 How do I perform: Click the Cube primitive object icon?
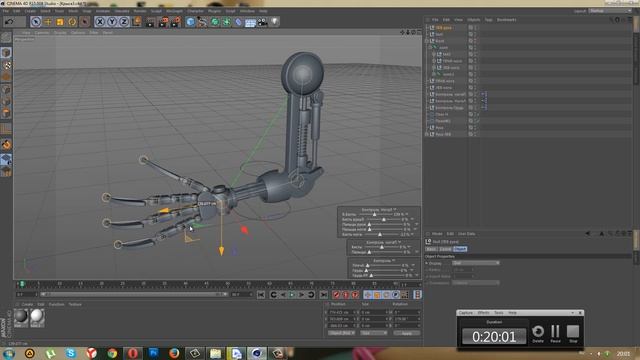click(x=190, y=22)
